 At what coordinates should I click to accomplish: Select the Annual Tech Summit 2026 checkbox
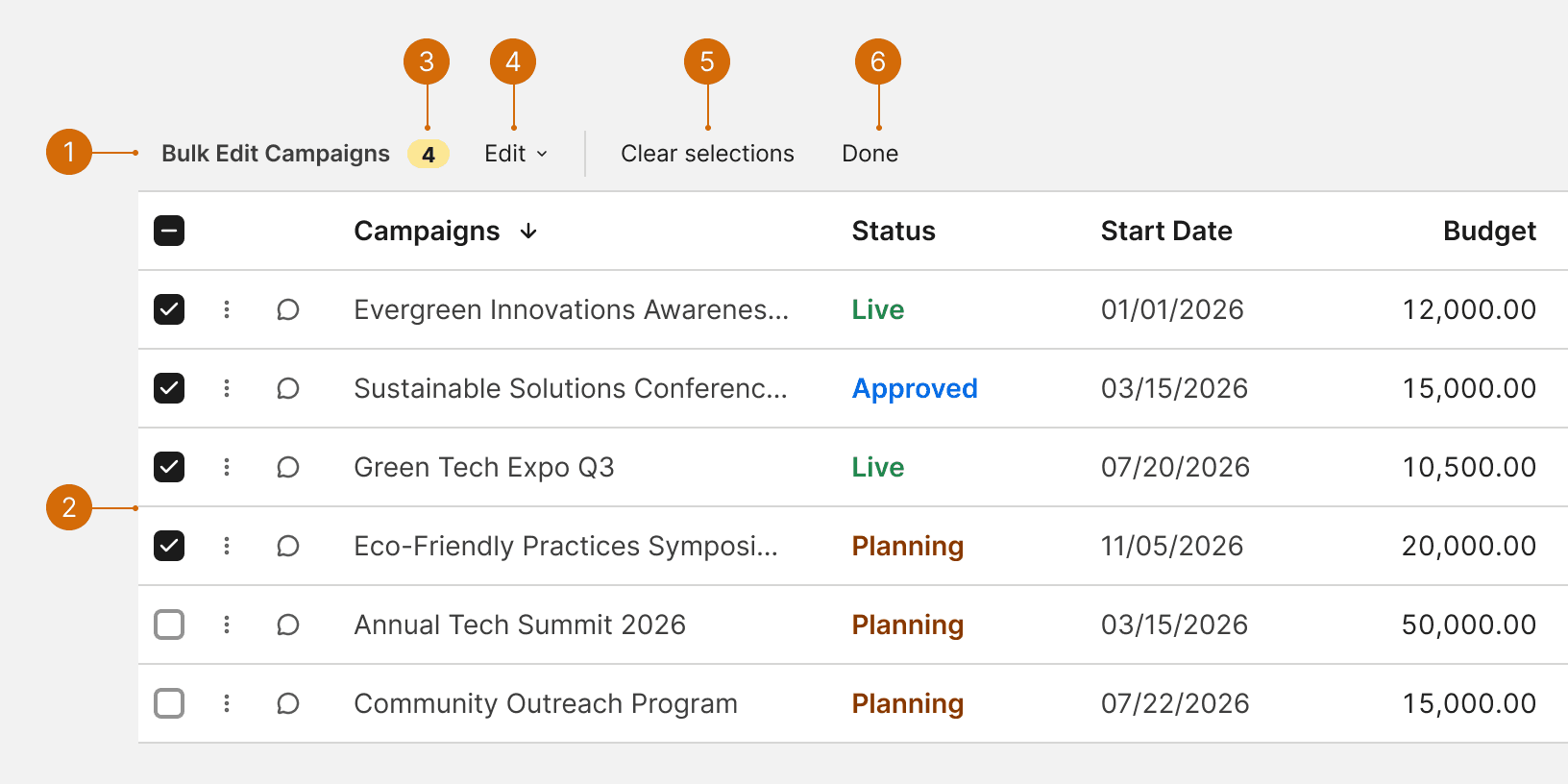169,625
